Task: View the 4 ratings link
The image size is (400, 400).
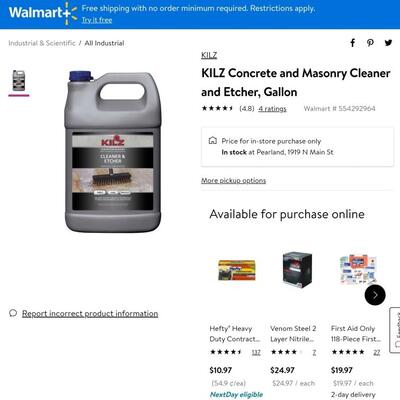Action: click(x=272, y=109)
